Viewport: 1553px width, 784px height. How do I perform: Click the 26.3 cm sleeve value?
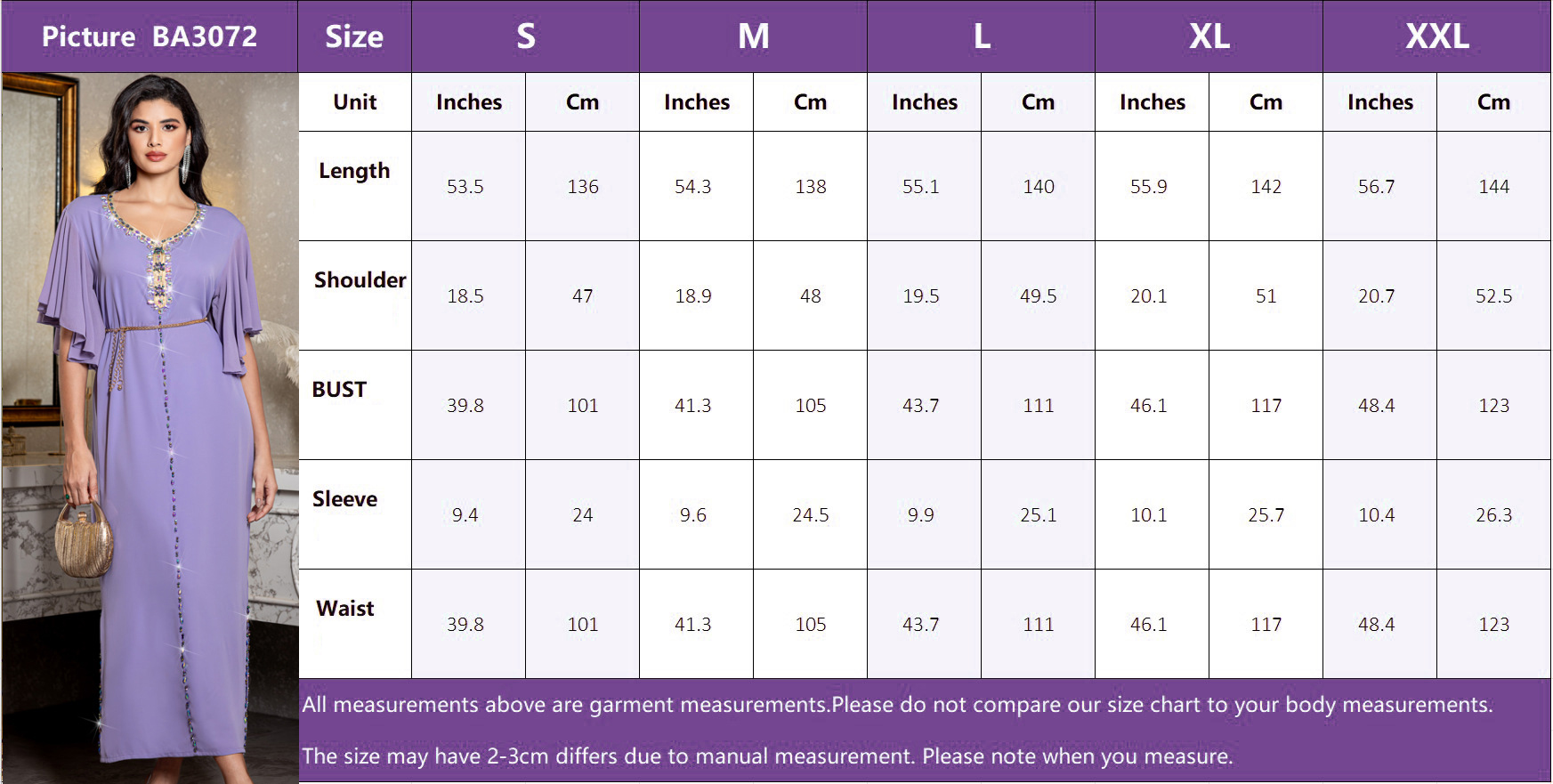click(x=1493, y=515)
